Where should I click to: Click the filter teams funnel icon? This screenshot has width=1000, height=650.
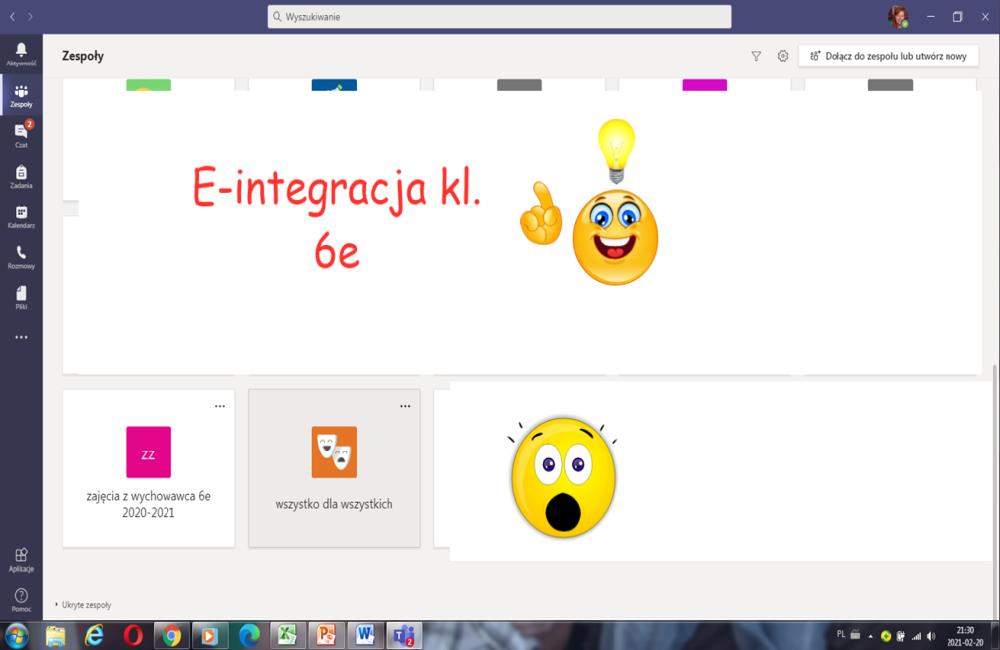[x=756, y=56]
